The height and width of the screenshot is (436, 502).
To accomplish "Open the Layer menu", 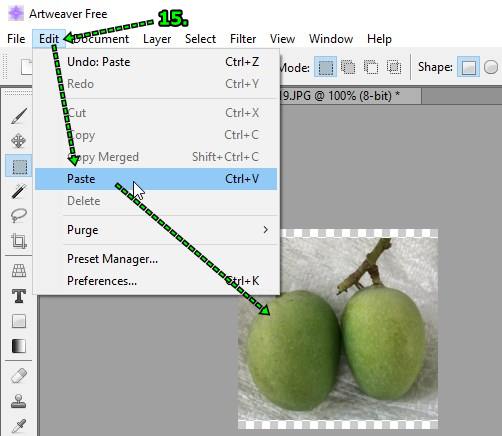I will click(157, 39).
